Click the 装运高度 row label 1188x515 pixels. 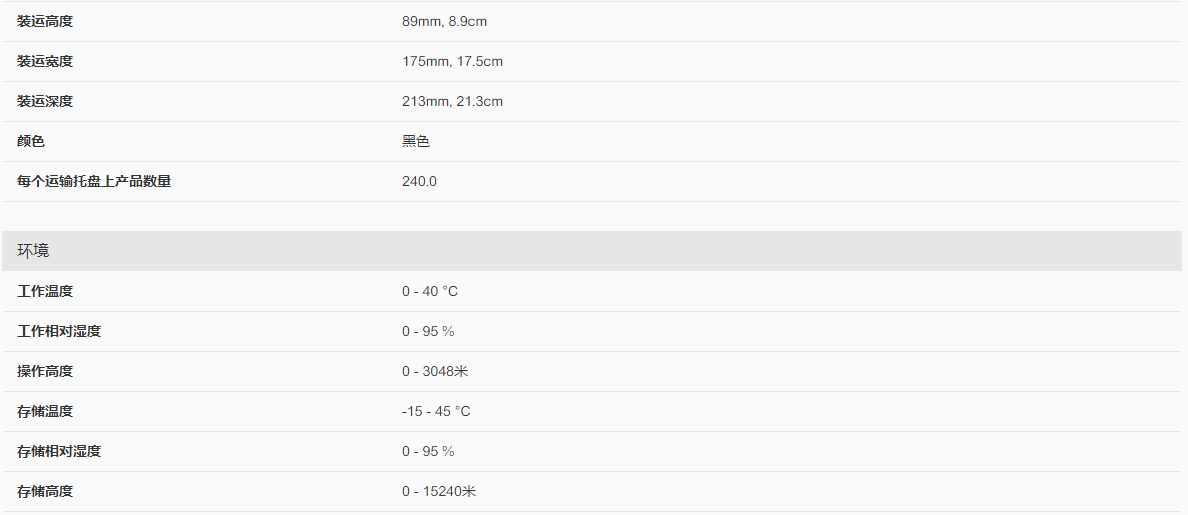click(45, 21)
